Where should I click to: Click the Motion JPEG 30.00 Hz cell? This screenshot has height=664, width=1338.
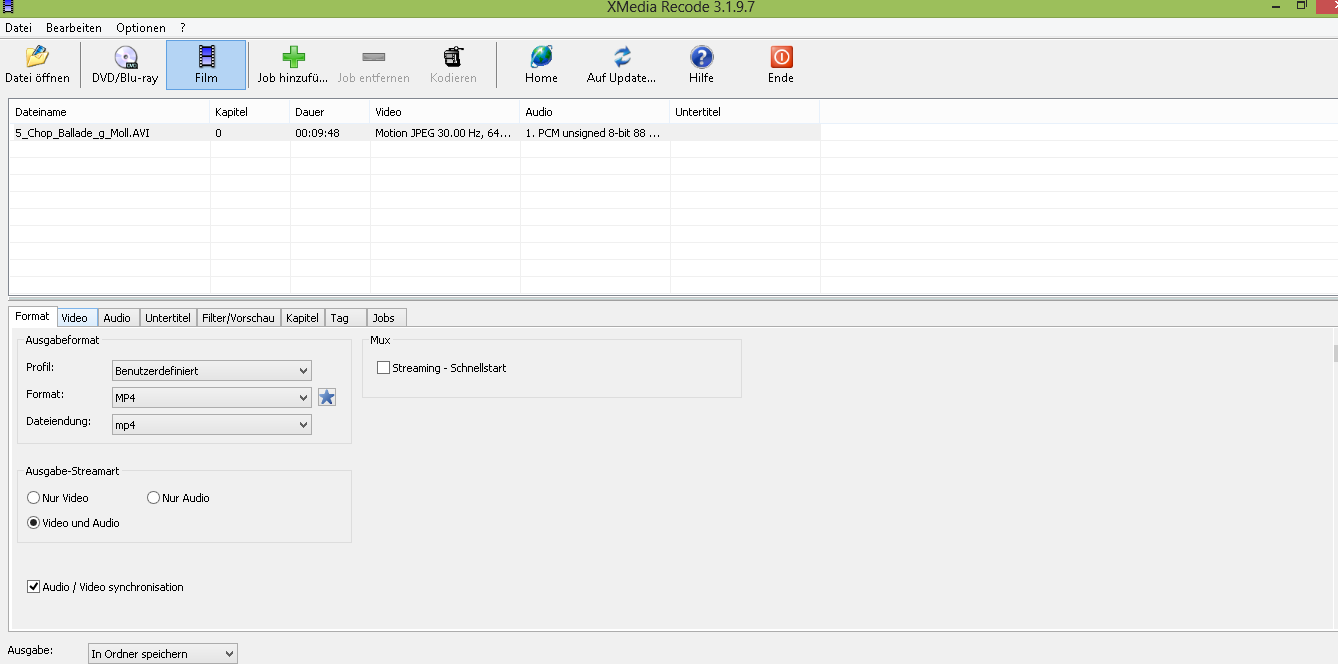click(x=444, y=133)
